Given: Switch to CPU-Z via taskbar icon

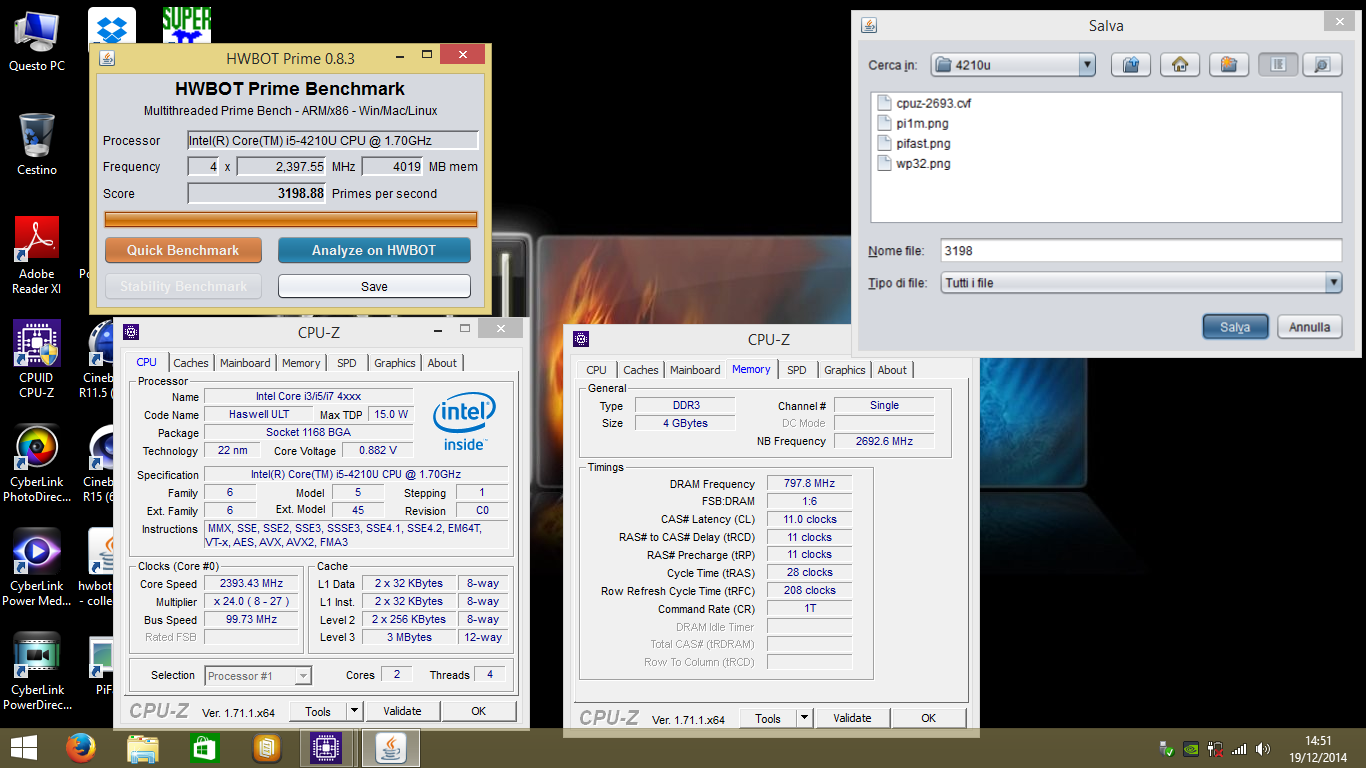Looking at the screenshot, I should click(x=328, y=748).
